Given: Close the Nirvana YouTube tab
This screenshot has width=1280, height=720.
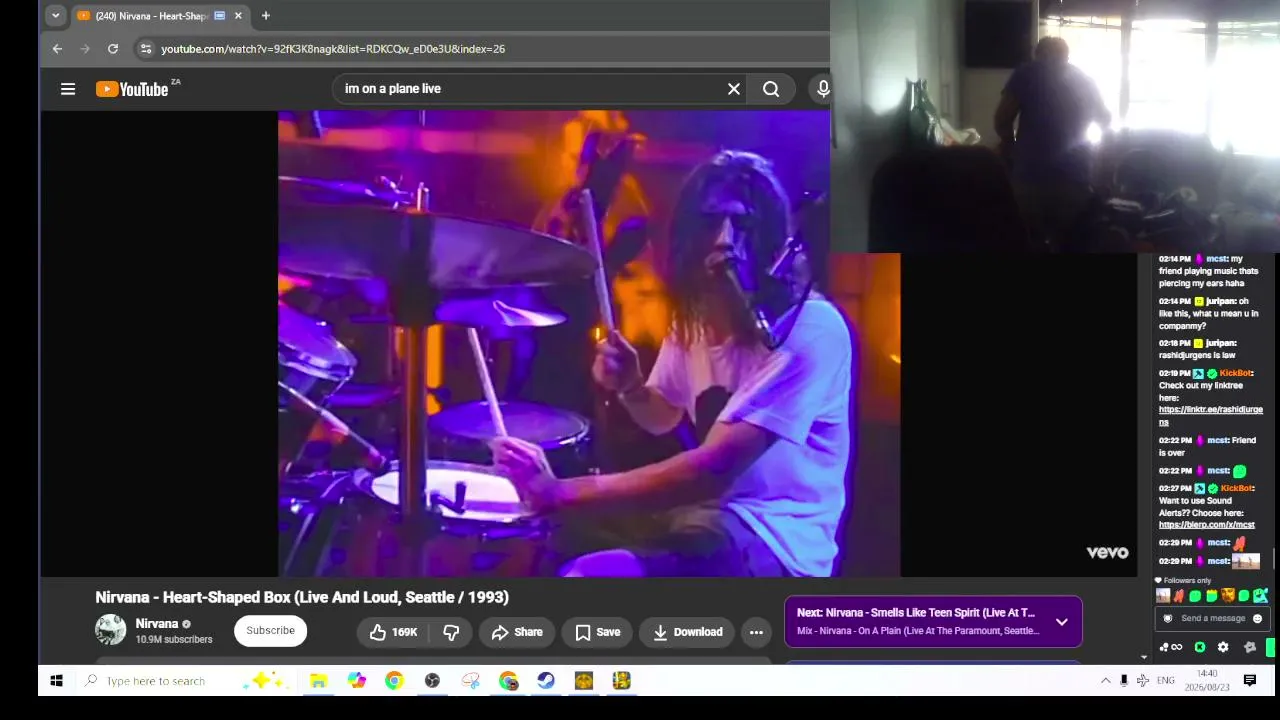Looking at the screenshot, I should pos(238,16).
